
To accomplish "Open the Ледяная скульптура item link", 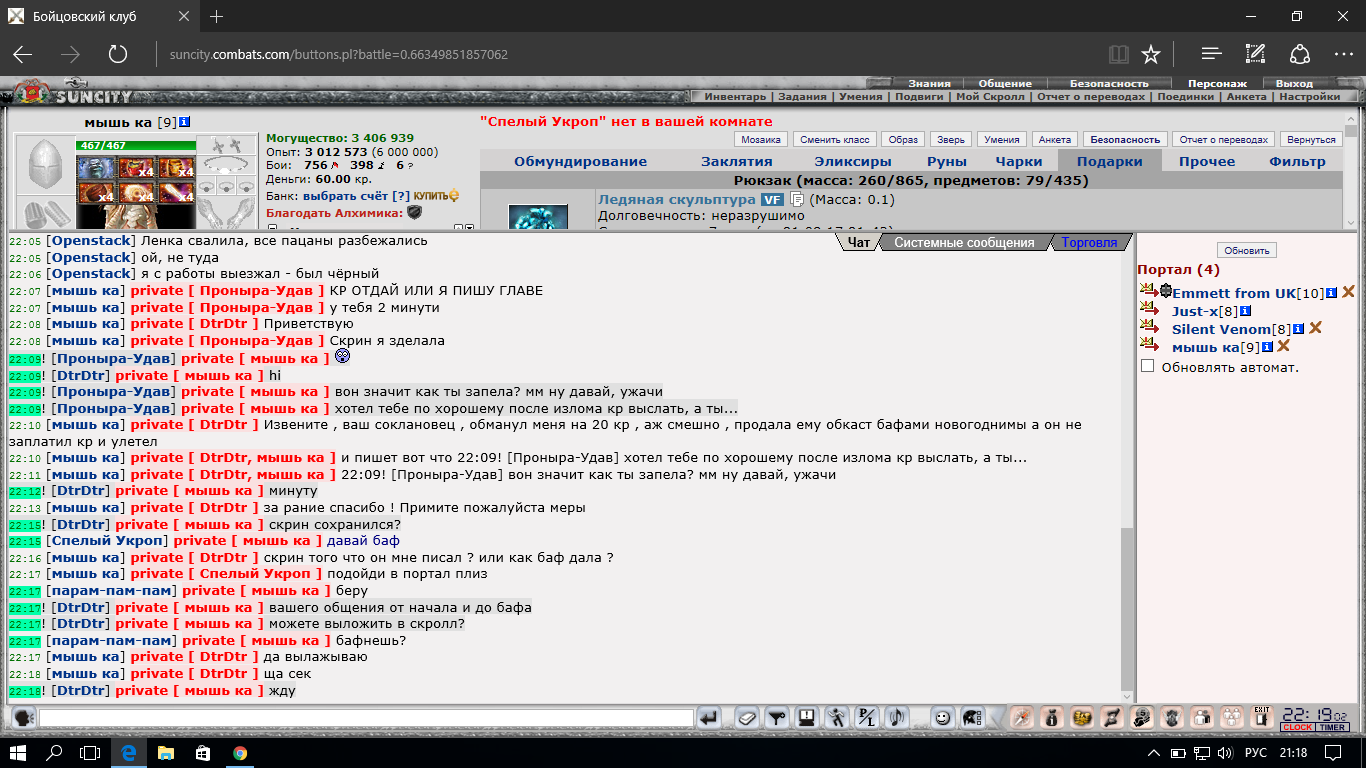I will (676, 200).
